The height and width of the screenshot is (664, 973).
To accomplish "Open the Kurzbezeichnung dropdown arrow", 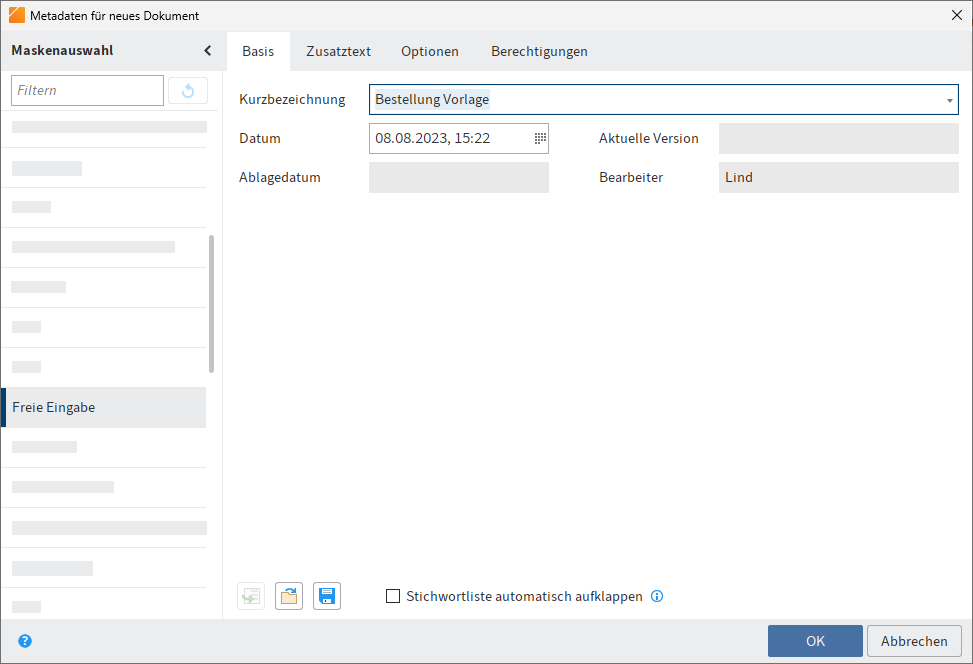I will (947, 99).
